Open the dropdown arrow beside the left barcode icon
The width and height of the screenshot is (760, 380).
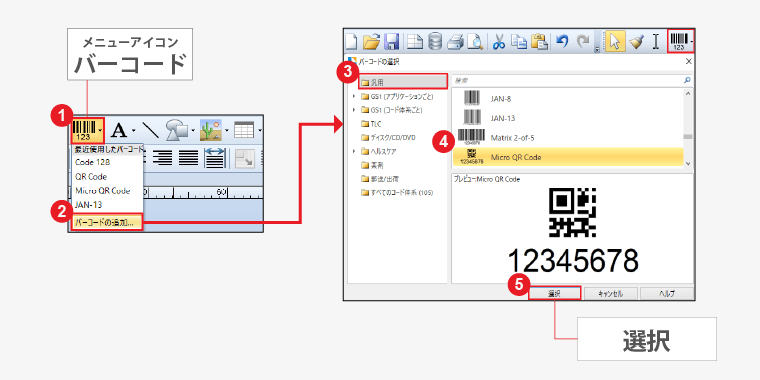pyautogui.click(x=100, y=130)
